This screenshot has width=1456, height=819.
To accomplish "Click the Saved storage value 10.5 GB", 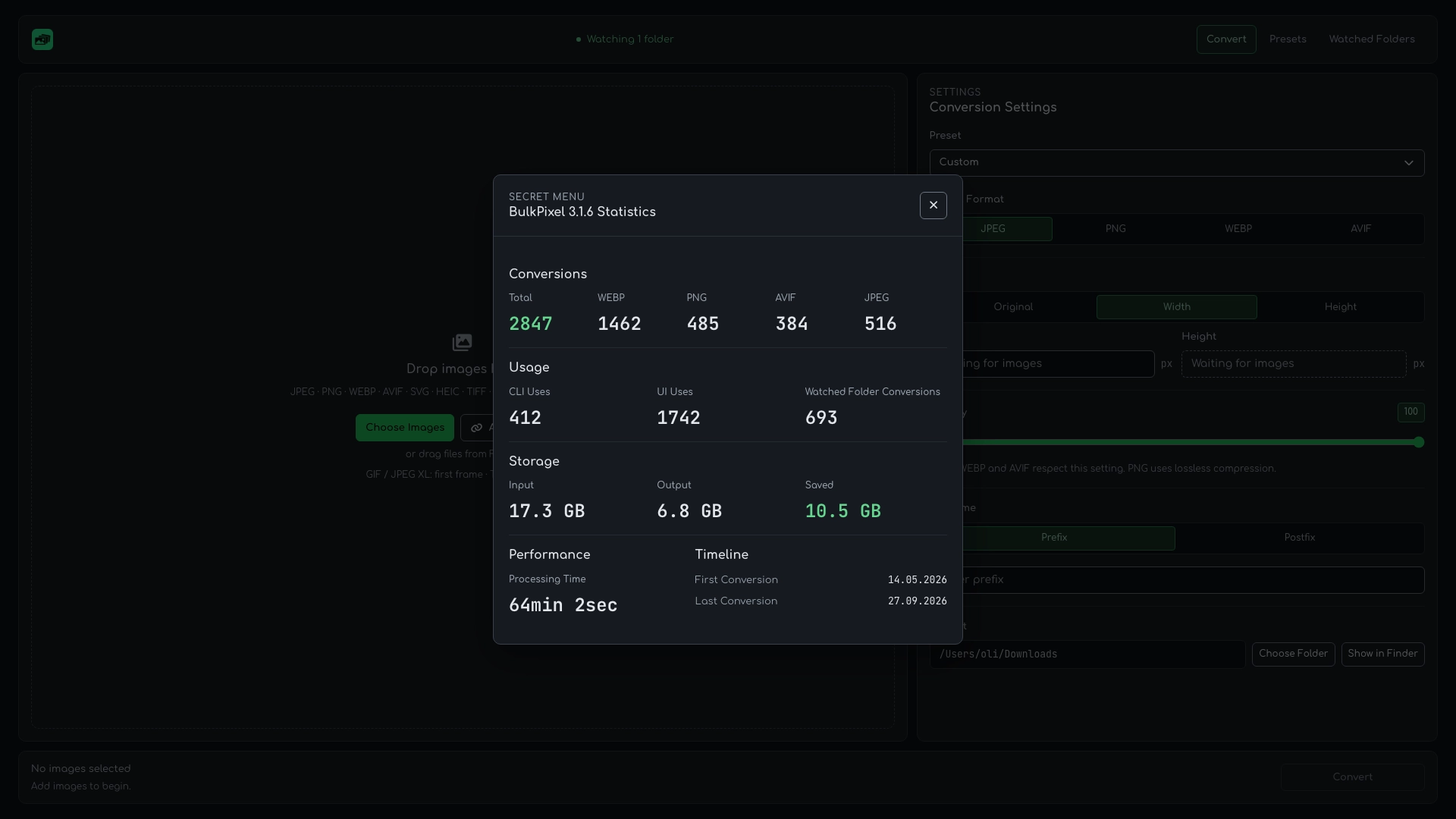I will [x=843, y=512].
